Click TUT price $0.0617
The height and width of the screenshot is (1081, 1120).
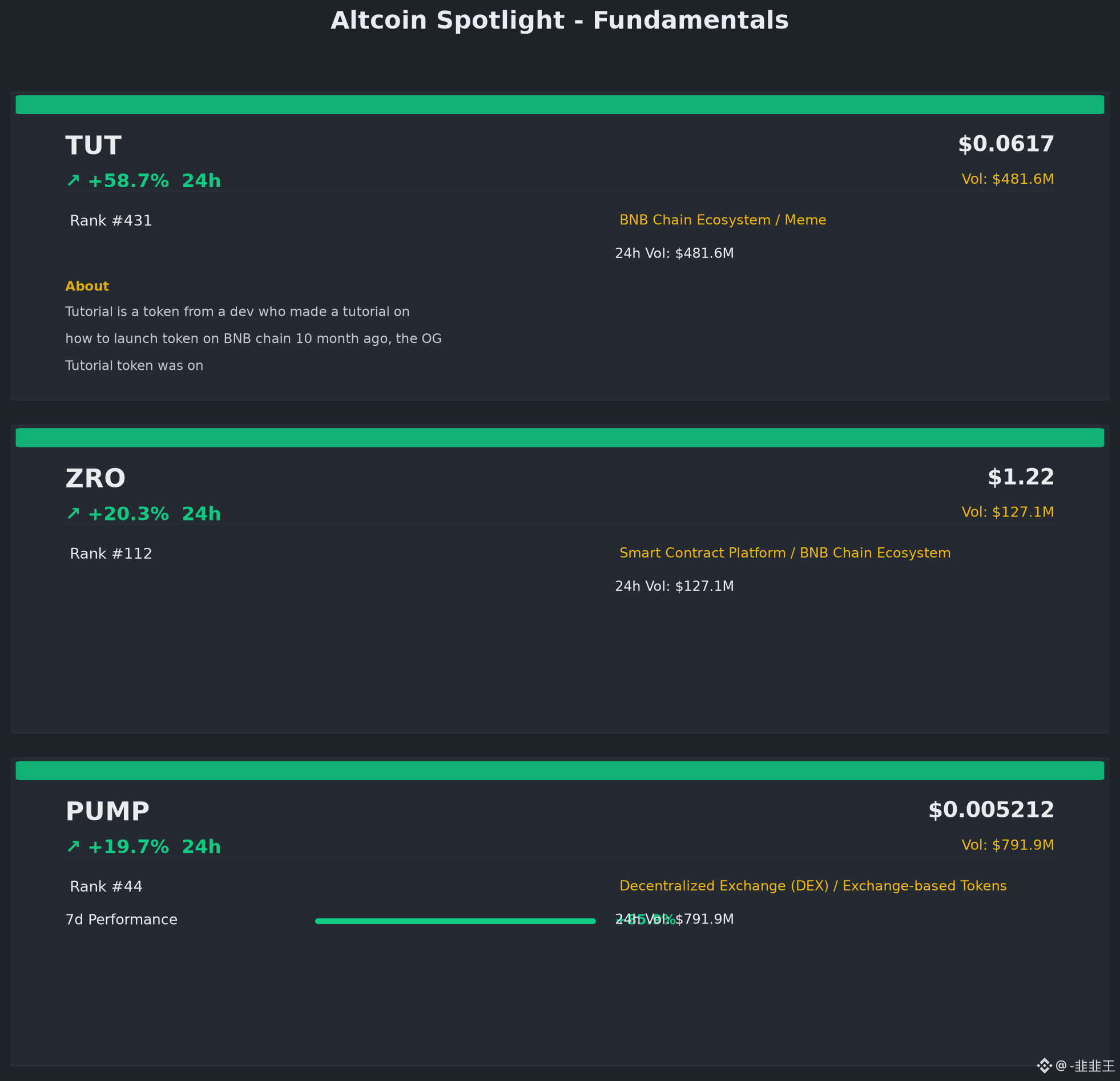click(1006, 144)
